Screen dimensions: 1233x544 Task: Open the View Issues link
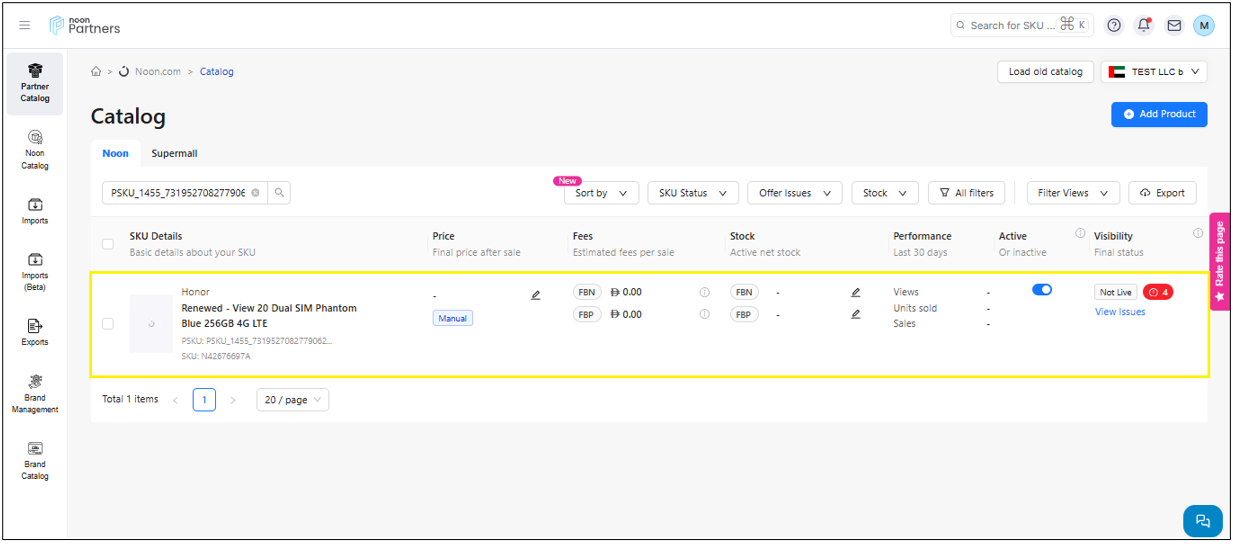coord(1120,312)
